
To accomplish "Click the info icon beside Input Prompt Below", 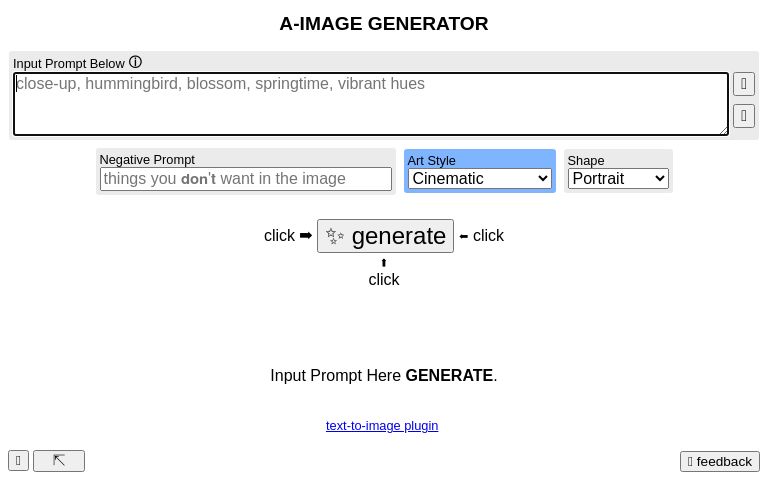I will (136, 62).
